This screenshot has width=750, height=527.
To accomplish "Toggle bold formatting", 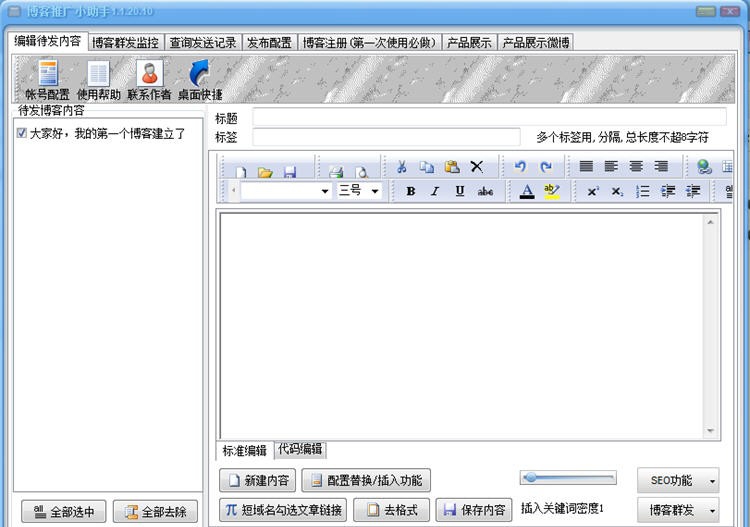I will pyautogui.click(x=410, y=191).
